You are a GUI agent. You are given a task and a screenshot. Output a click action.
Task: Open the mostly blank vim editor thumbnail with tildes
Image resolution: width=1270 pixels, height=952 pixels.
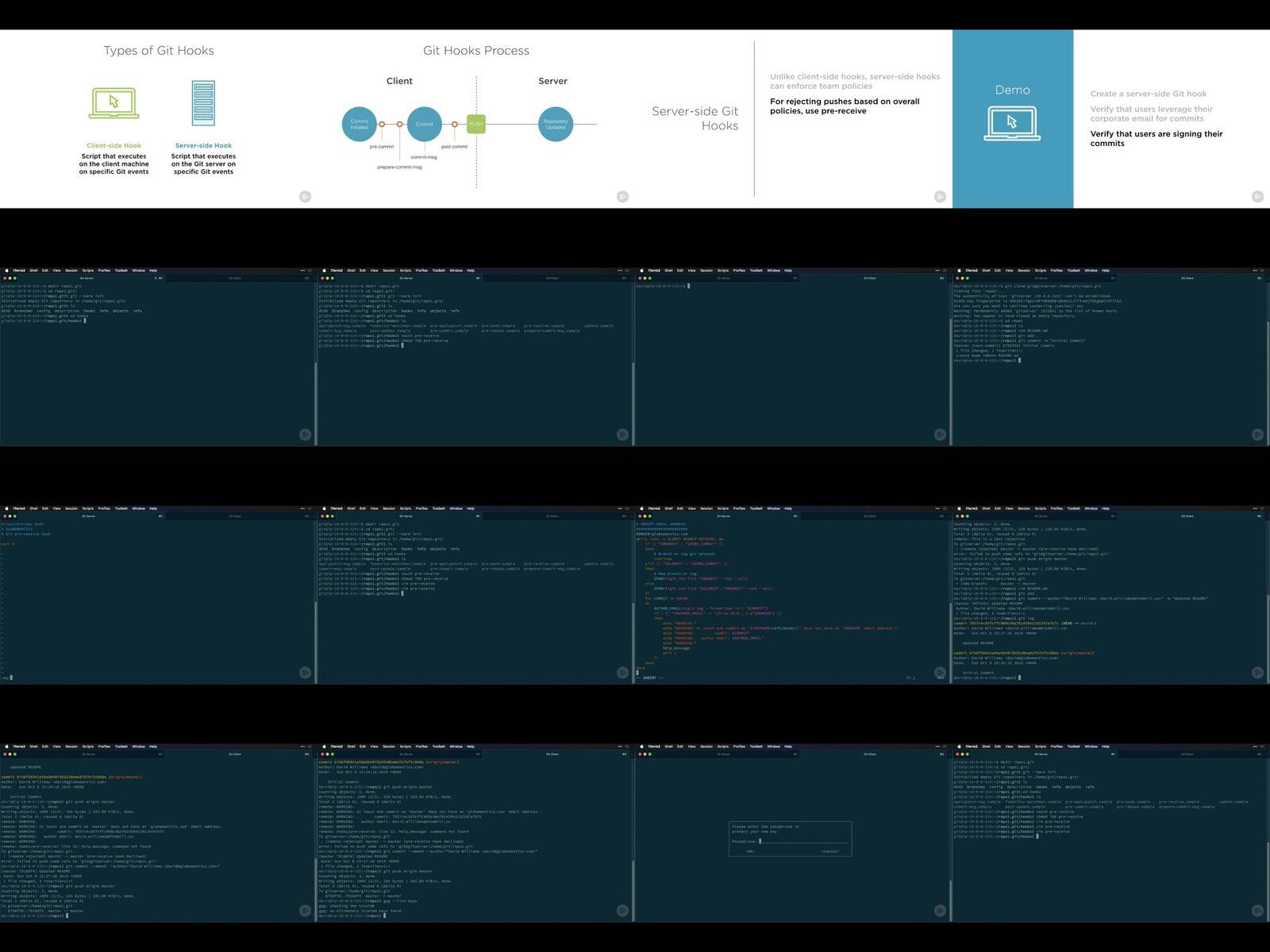[x=159, y=595]
